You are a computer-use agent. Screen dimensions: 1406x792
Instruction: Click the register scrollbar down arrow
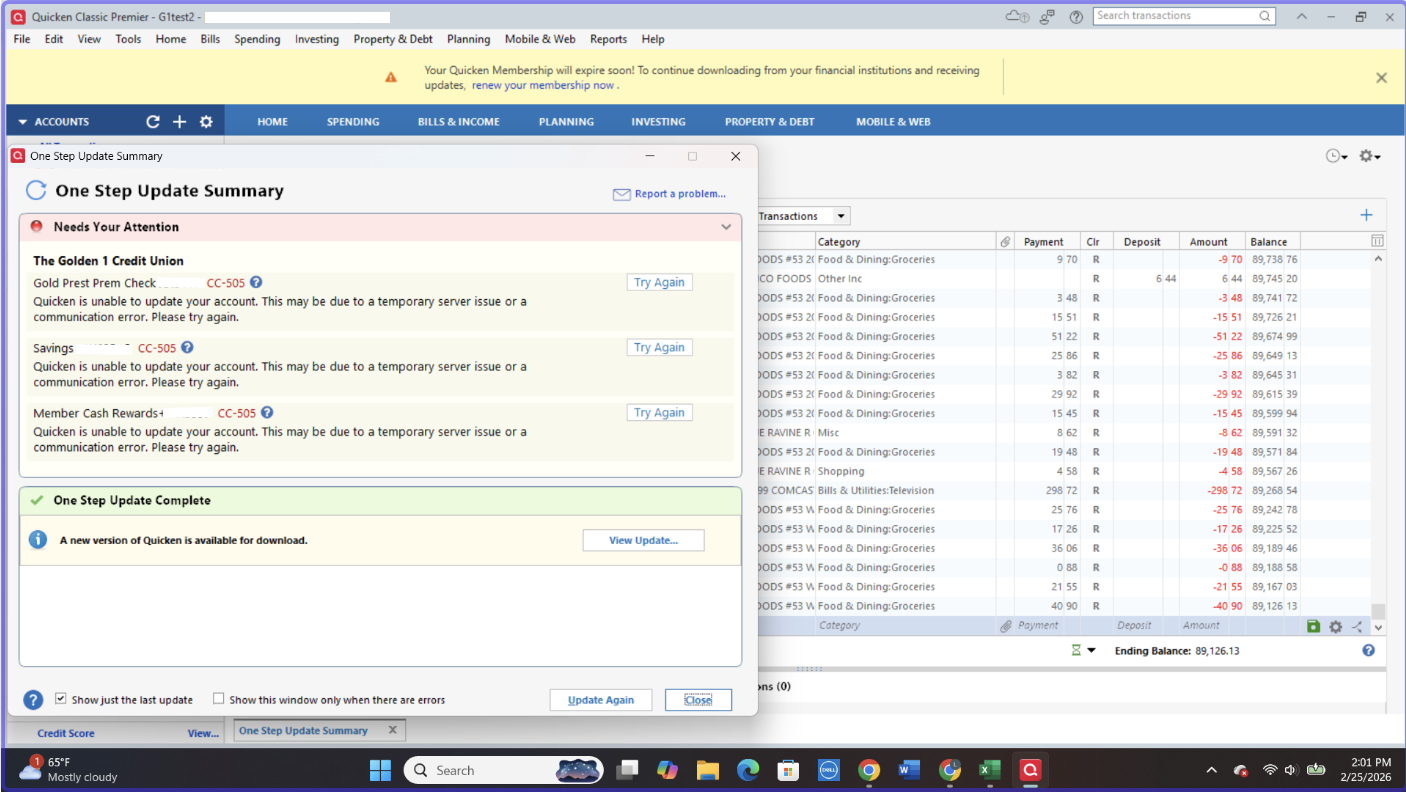[1378, 627]
